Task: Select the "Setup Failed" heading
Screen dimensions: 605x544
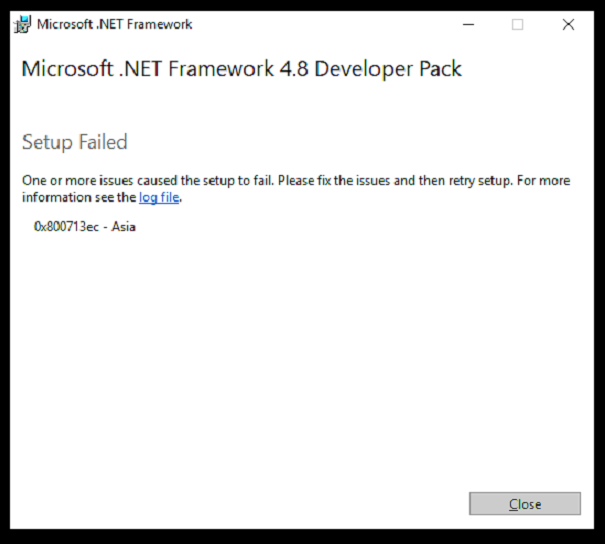Action: 74,142
